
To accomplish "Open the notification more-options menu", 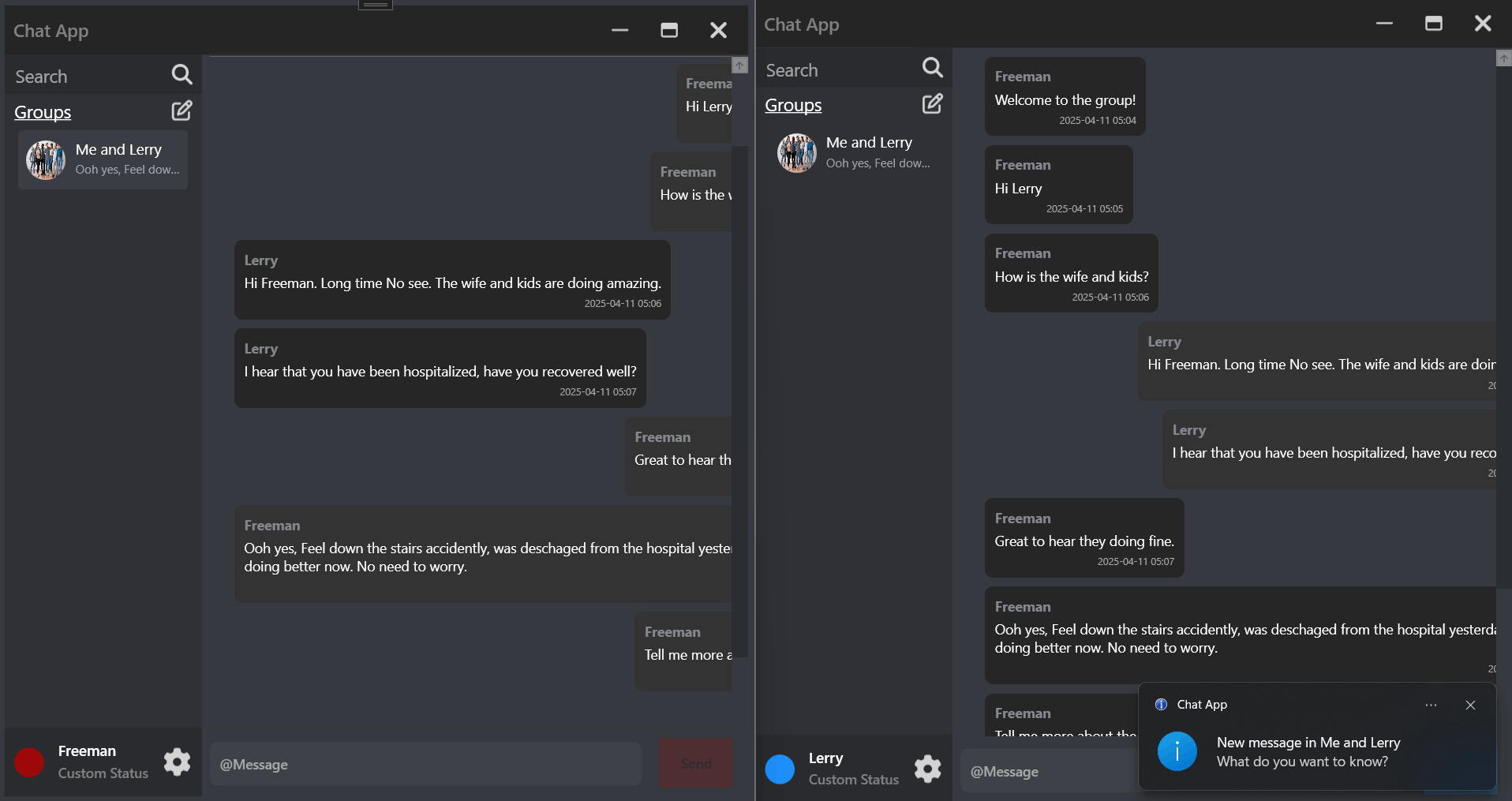I will click(1431, 706).
